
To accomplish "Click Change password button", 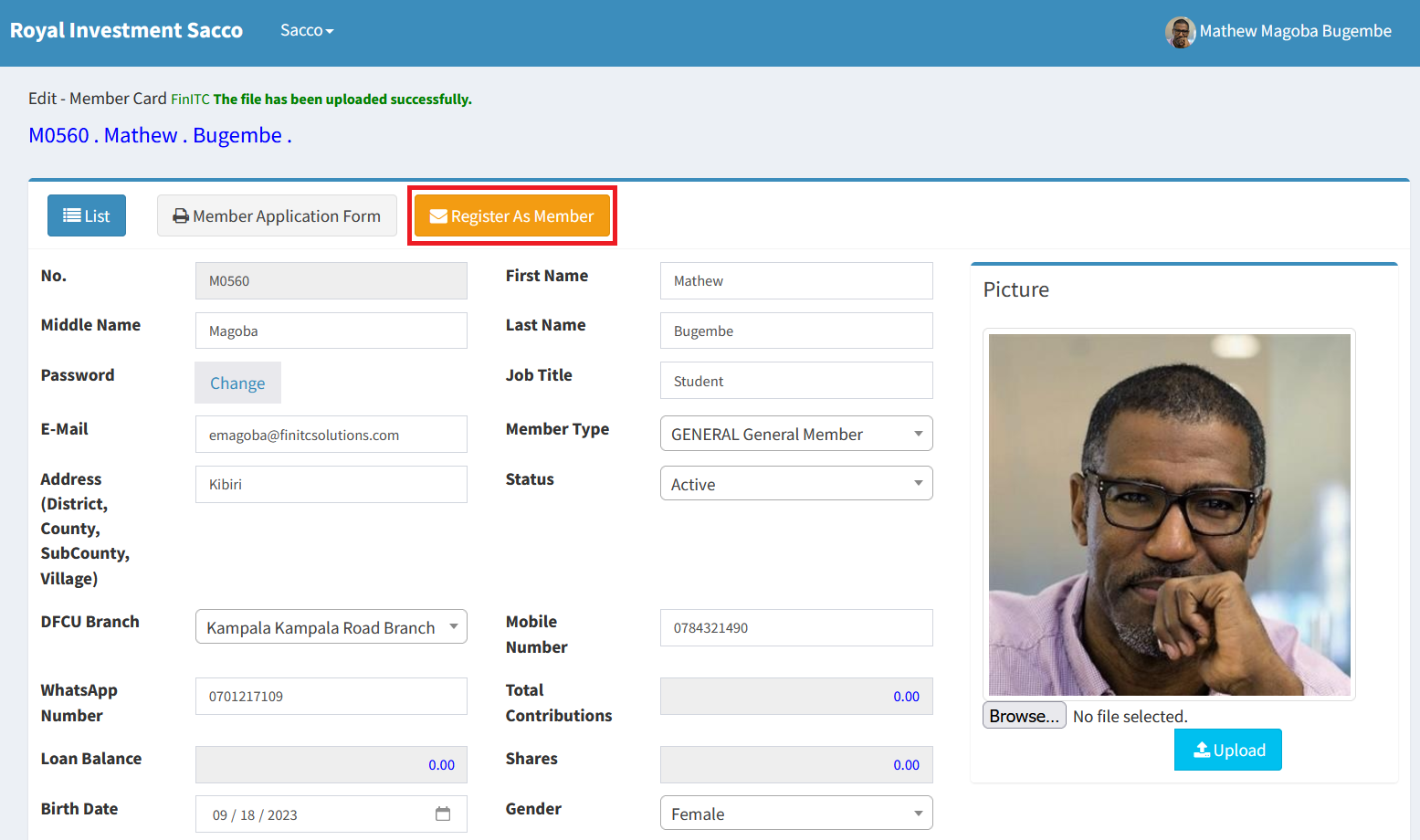I will coord(237,383).
